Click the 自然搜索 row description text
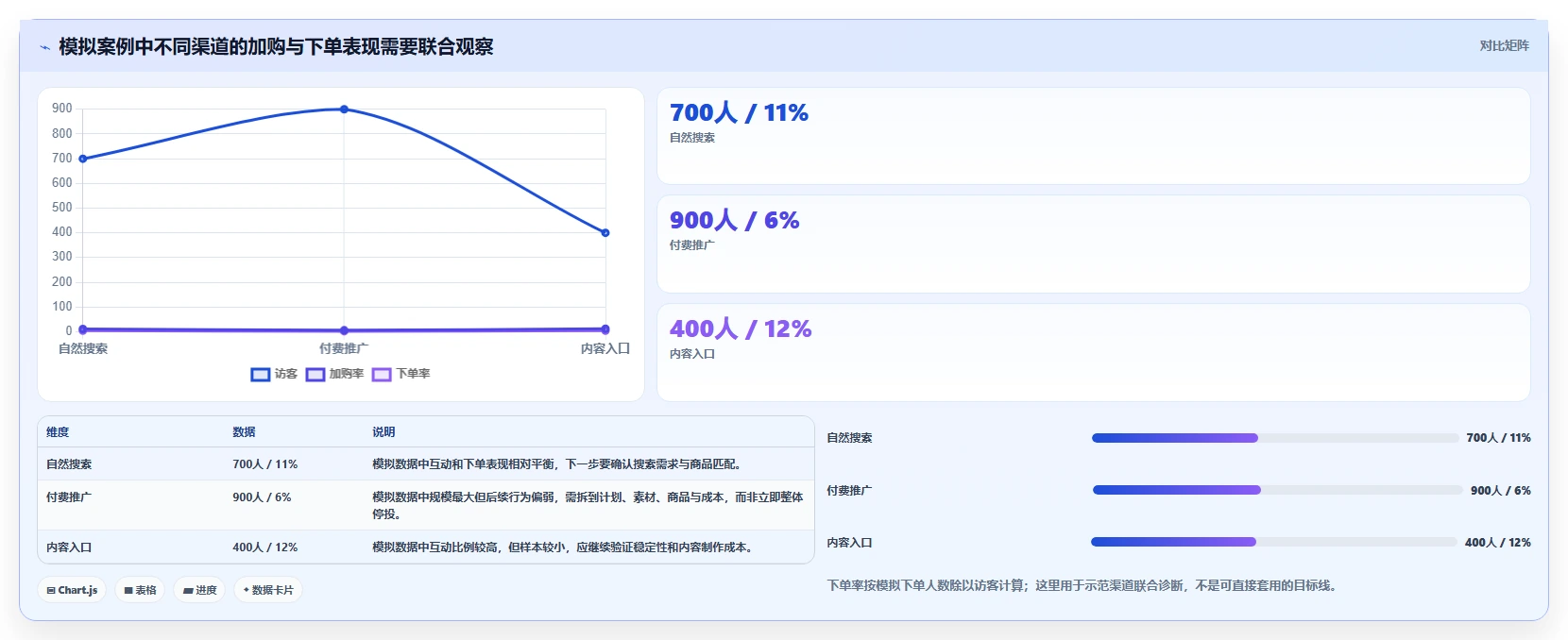This screenshot has width=1568, height=640. point(559,464)
